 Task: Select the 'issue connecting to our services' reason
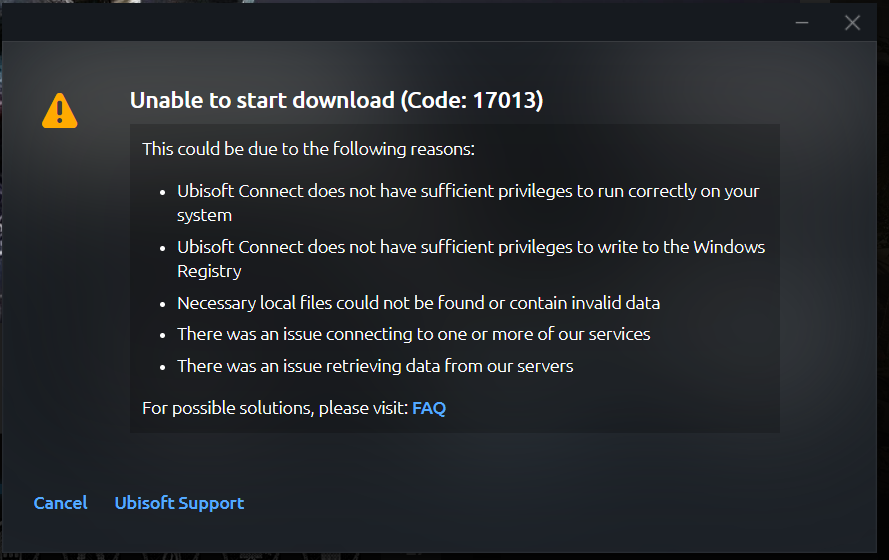pos(413,334)
